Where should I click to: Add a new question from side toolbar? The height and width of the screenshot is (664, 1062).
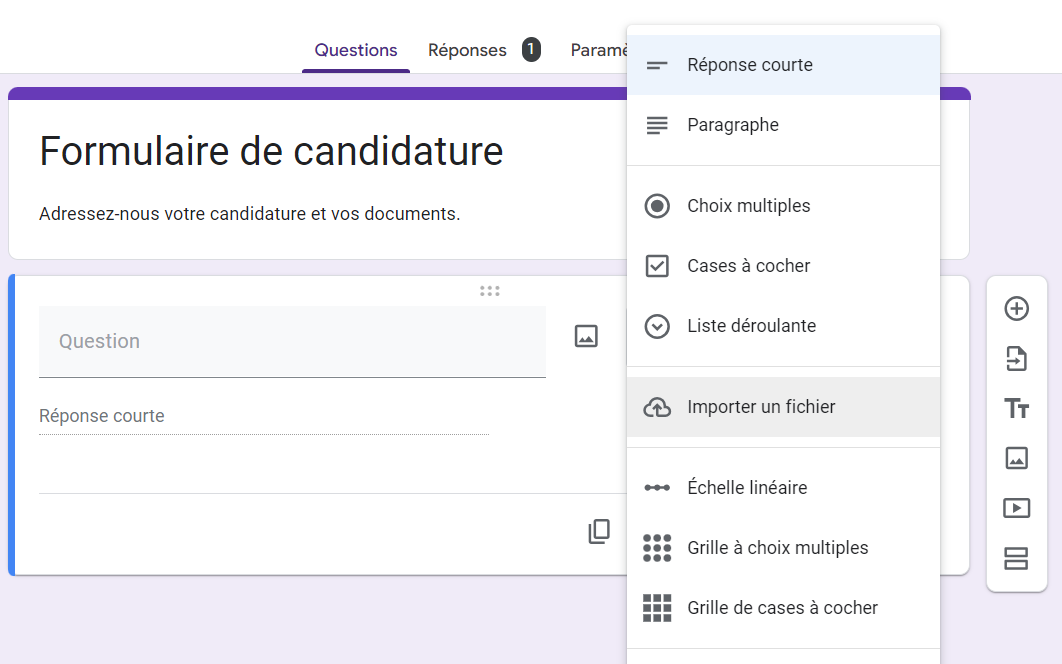coord(1016,309)
